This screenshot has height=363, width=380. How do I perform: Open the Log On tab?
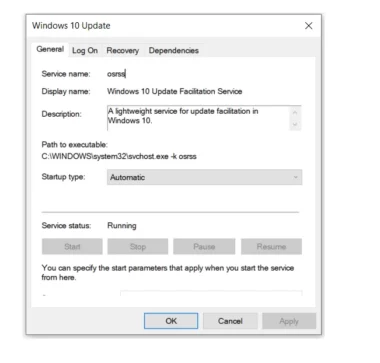point(85,51)
